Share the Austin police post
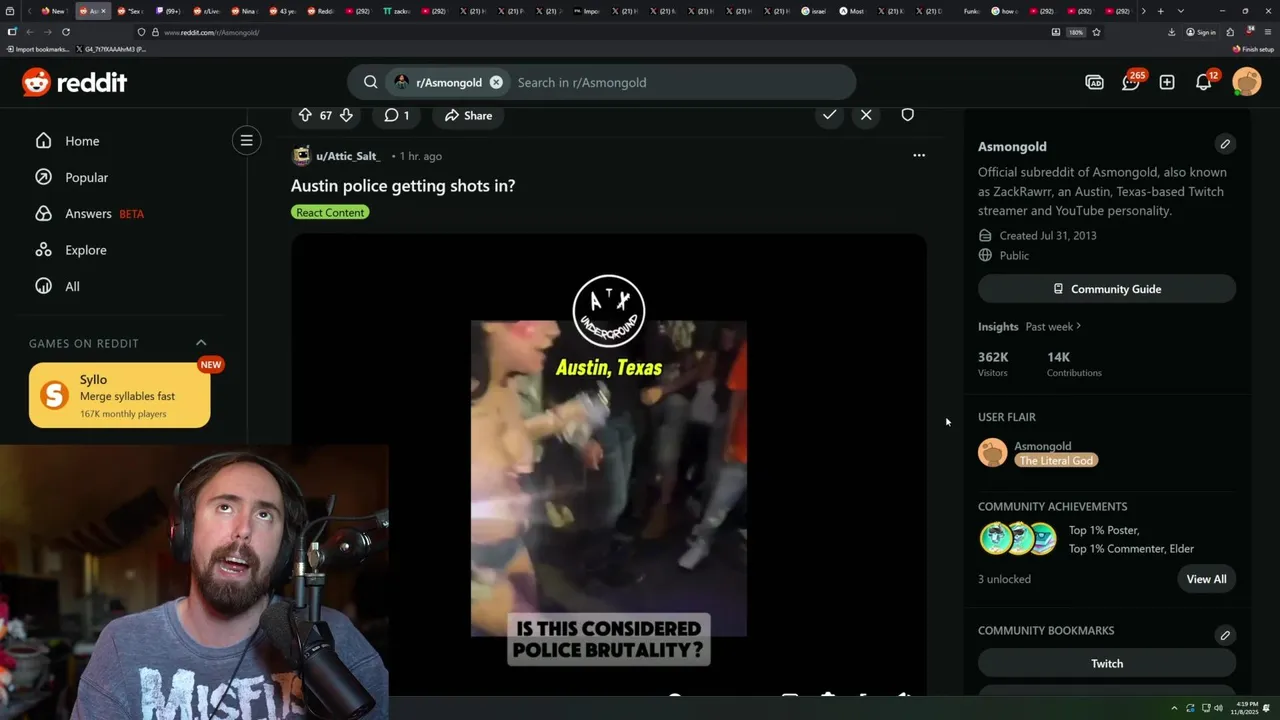 (468, 115)
